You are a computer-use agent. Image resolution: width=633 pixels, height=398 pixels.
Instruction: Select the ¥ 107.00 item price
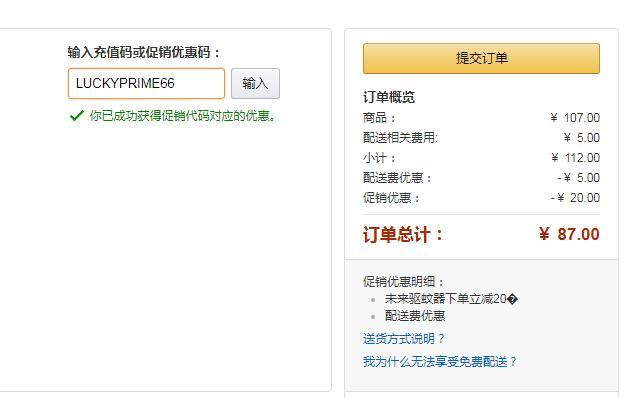click(x=575, y=118)
